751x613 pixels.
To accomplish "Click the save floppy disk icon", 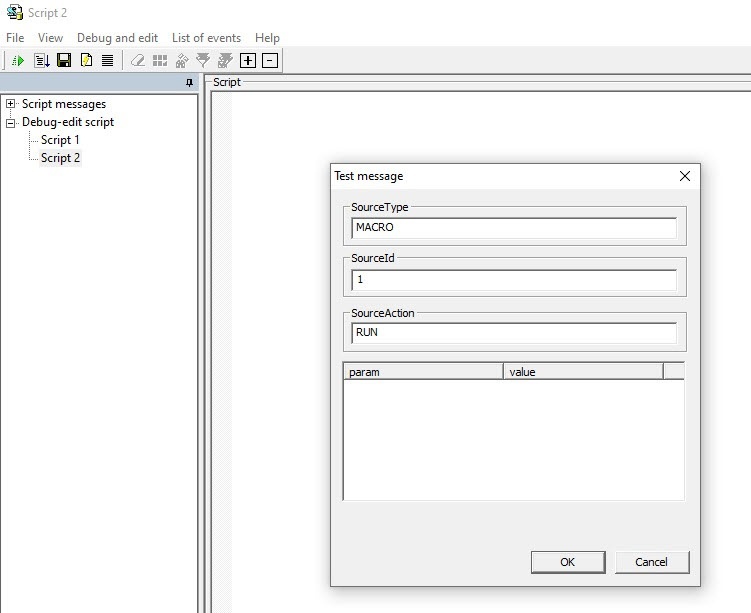I will click(x=64, y=60).
